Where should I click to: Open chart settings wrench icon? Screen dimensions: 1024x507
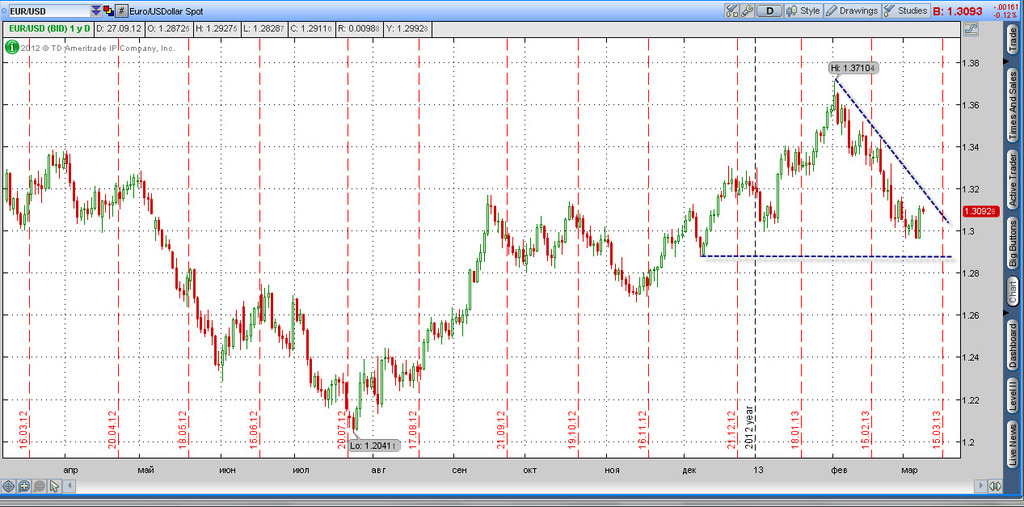pos(748,11)
